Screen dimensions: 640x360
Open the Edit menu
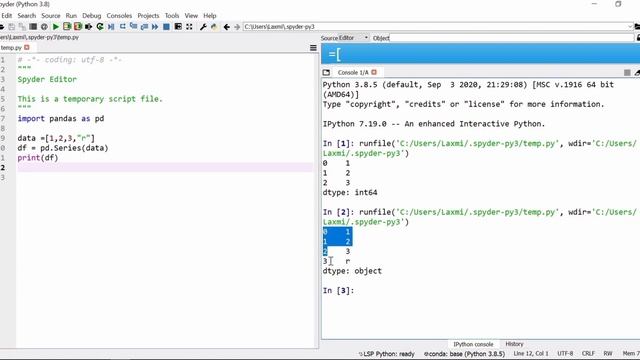tap(7, 16)
